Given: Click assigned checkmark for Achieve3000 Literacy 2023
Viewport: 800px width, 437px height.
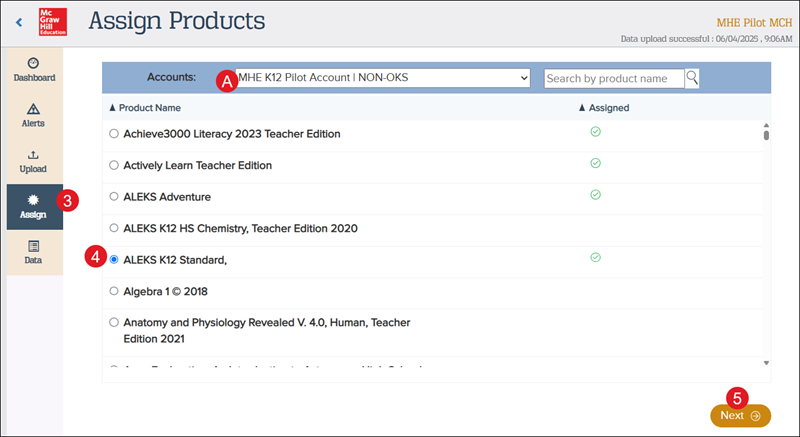Looking at the screenshot, I should [595, 132].
